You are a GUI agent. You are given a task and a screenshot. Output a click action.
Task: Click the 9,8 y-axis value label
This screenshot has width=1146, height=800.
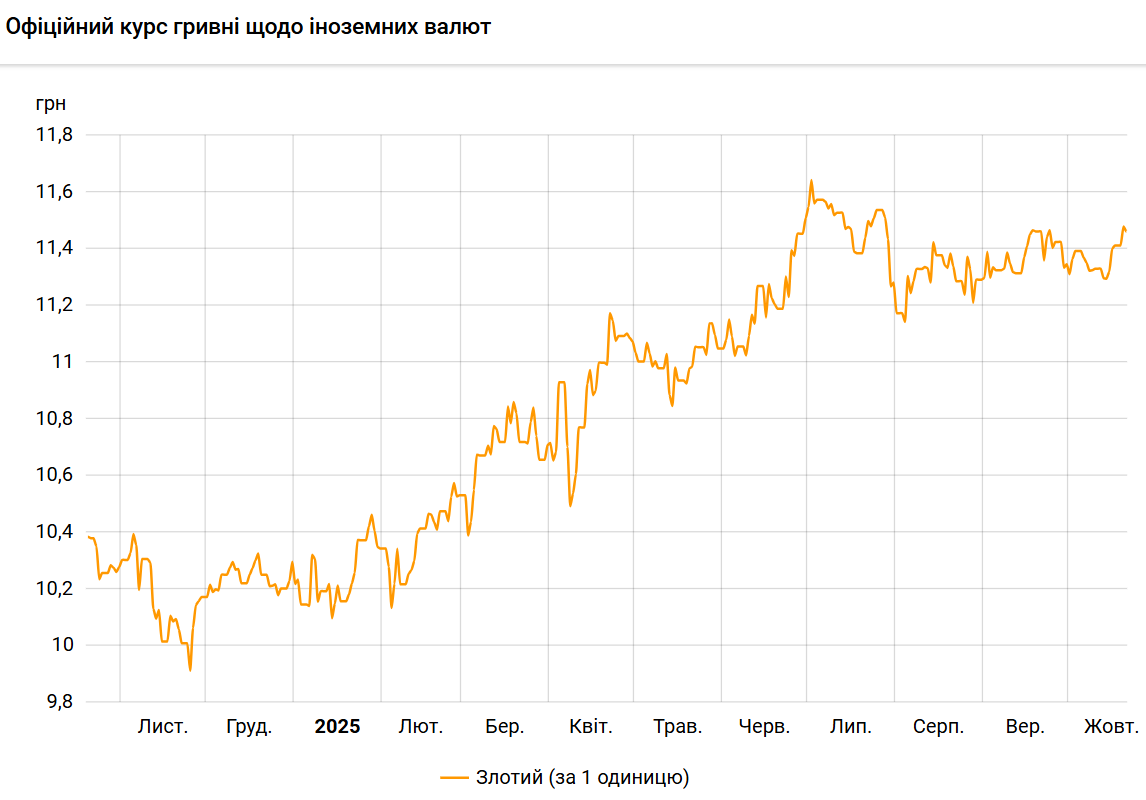57,702
